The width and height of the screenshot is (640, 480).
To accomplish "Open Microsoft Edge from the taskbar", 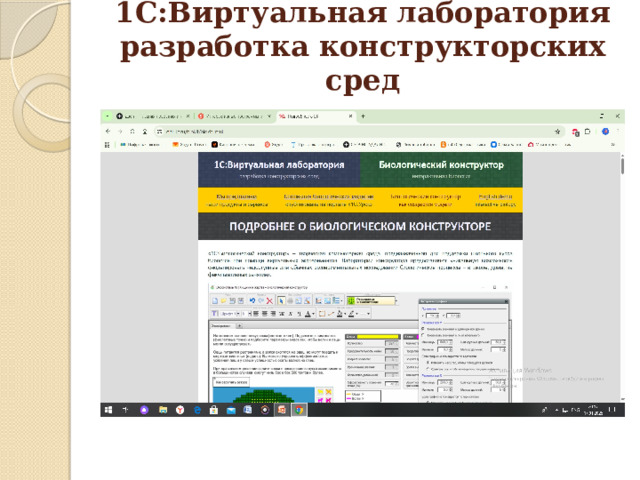I will point(197,410).
